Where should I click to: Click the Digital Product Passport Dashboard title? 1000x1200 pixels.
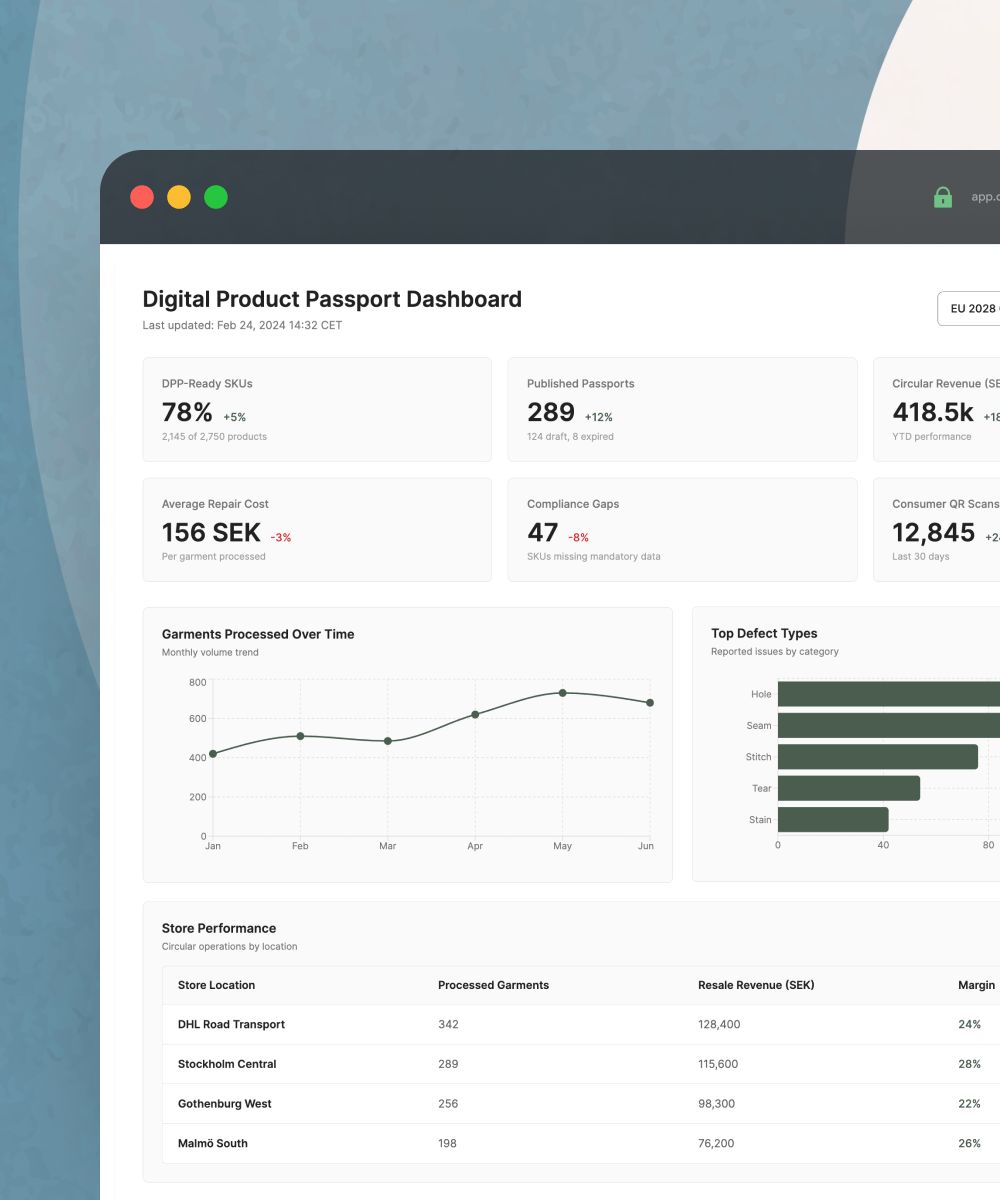click(x=332, y=299)
